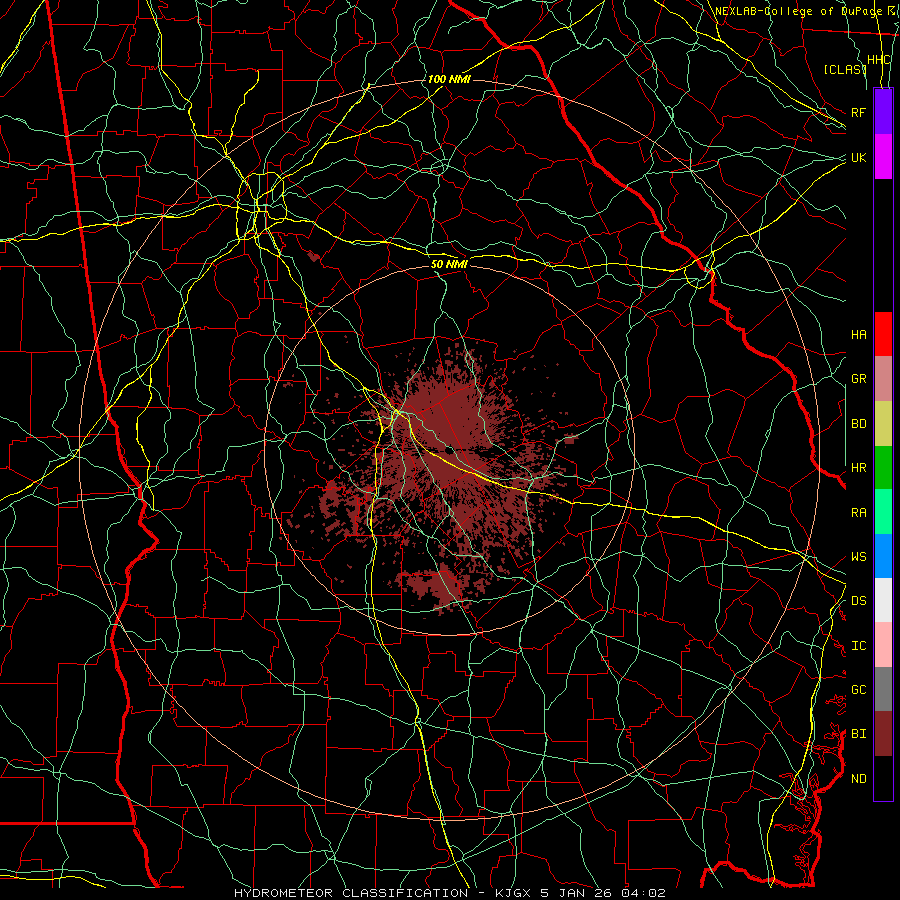The image size is (900, 900).
Task: Click the HA legend label
Action: pyautogui.click(x=858, y=335)
